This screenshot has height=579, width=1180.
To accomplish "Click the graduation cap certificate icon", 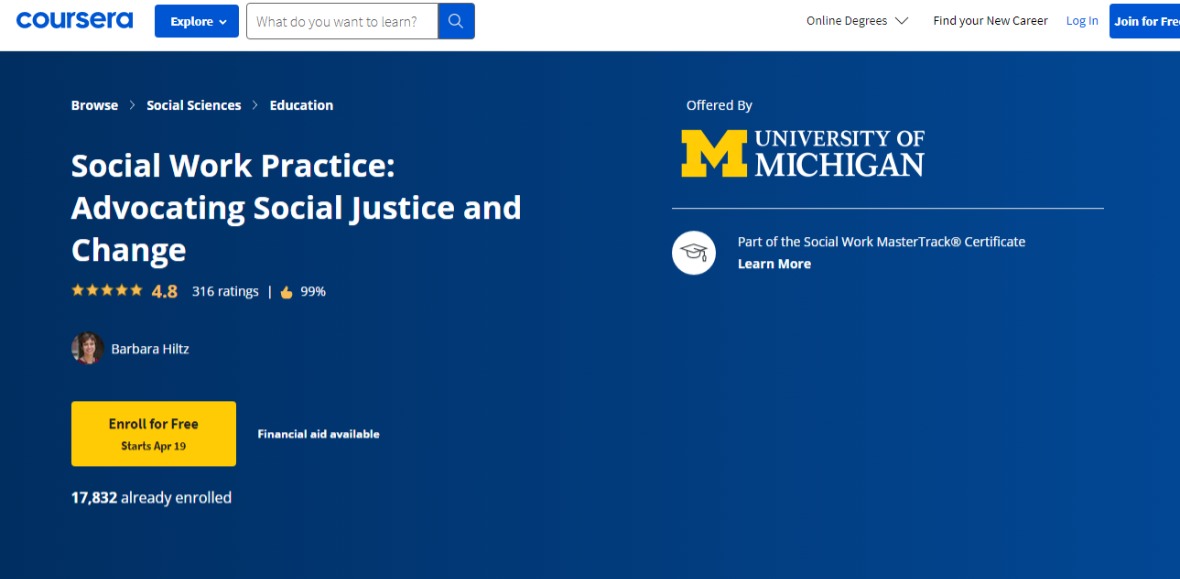I will click(x=694, y=253).
